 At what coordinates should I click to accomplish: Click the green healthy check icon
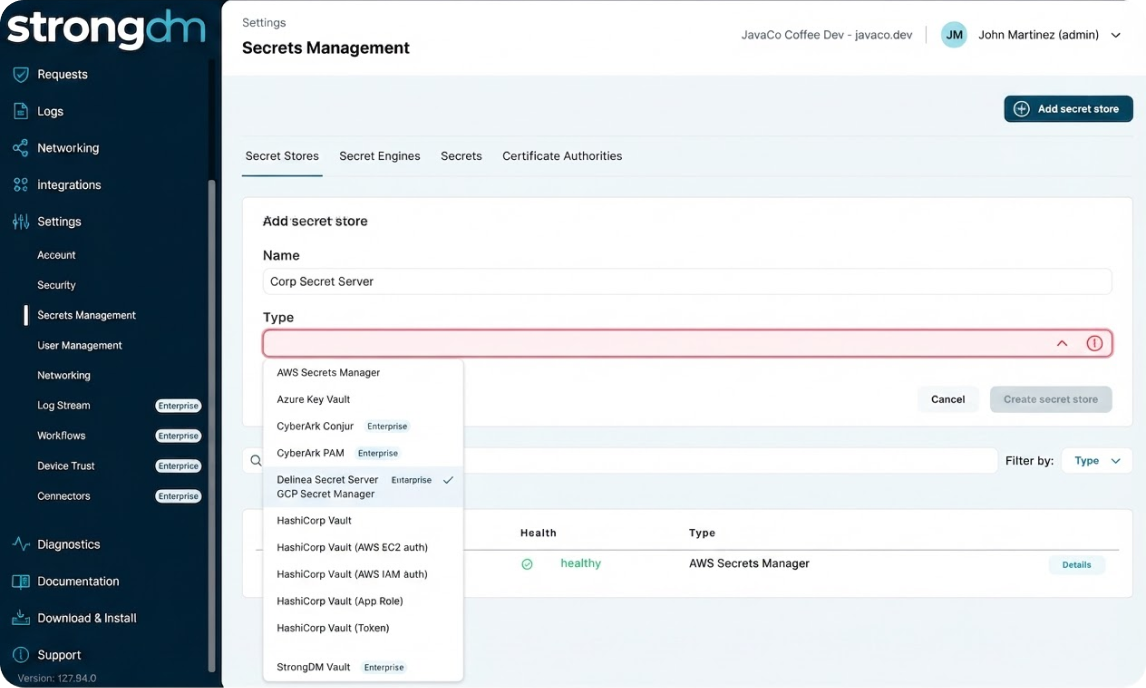(527, 564)
